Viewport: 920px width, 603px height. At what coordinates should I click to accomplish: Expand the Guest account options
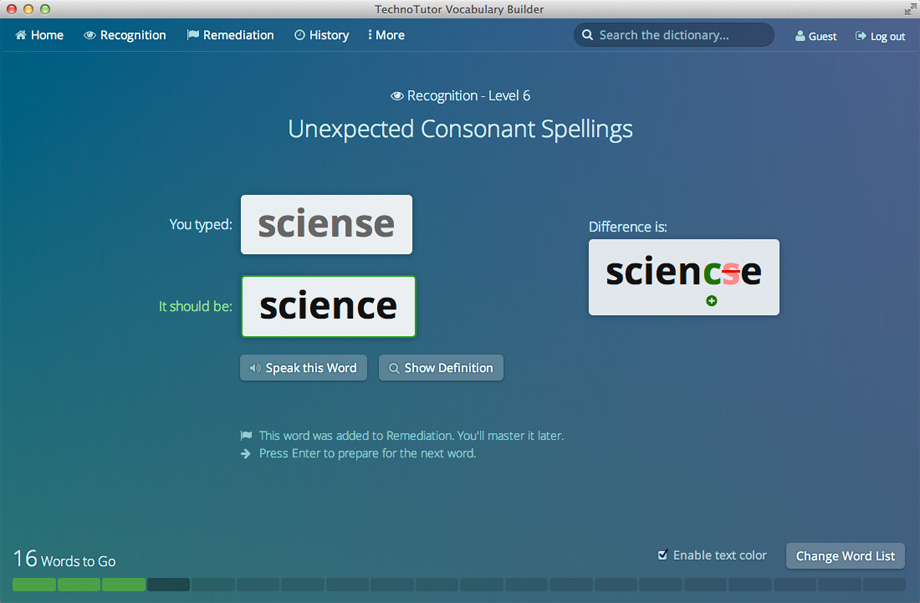[x=815, y=36]
